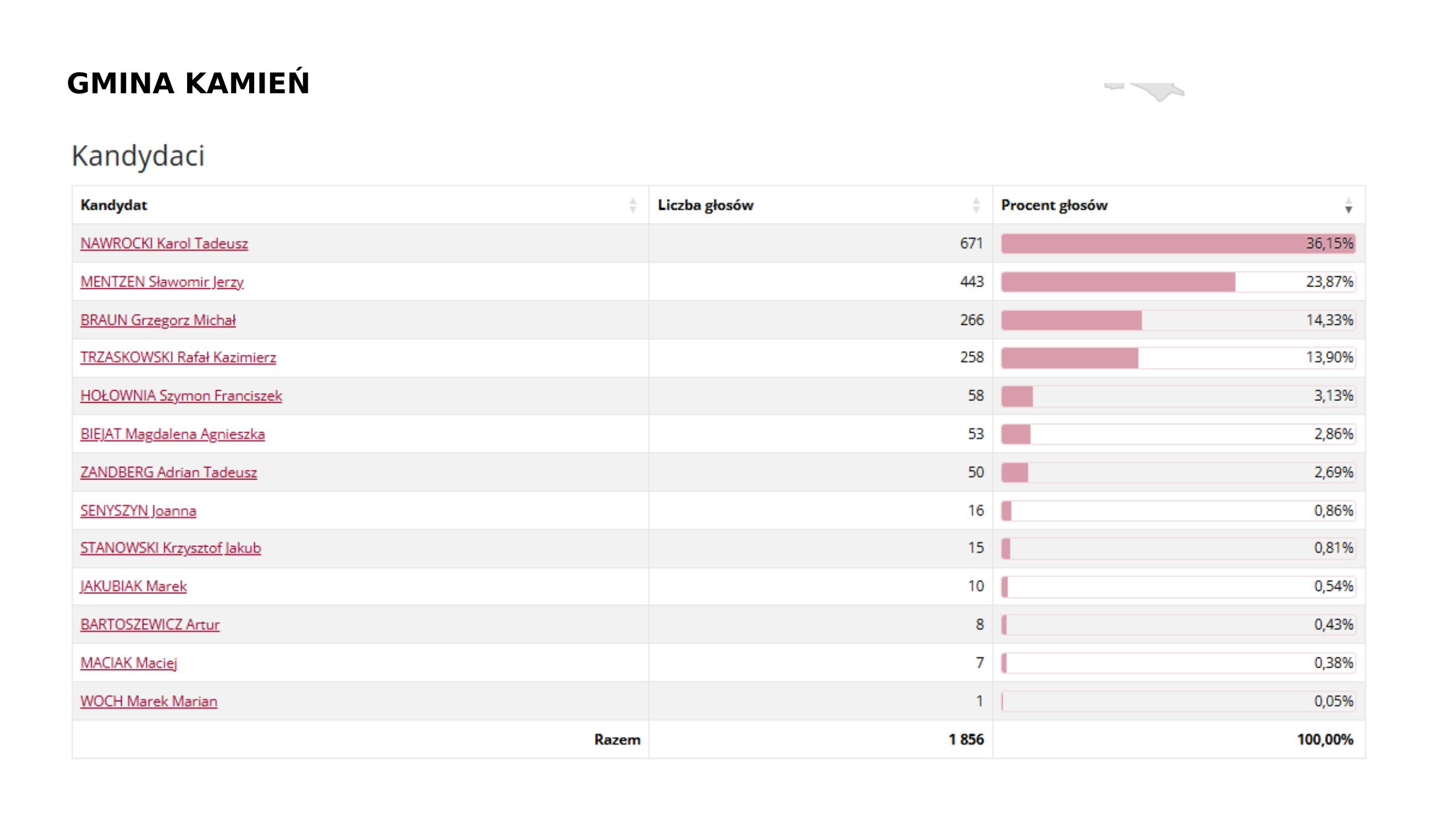The height and width of the screenshot is (819, 1456).
Task: Select HOŁOWNIA Szymon Franciszek link
Action: point(181,396)
